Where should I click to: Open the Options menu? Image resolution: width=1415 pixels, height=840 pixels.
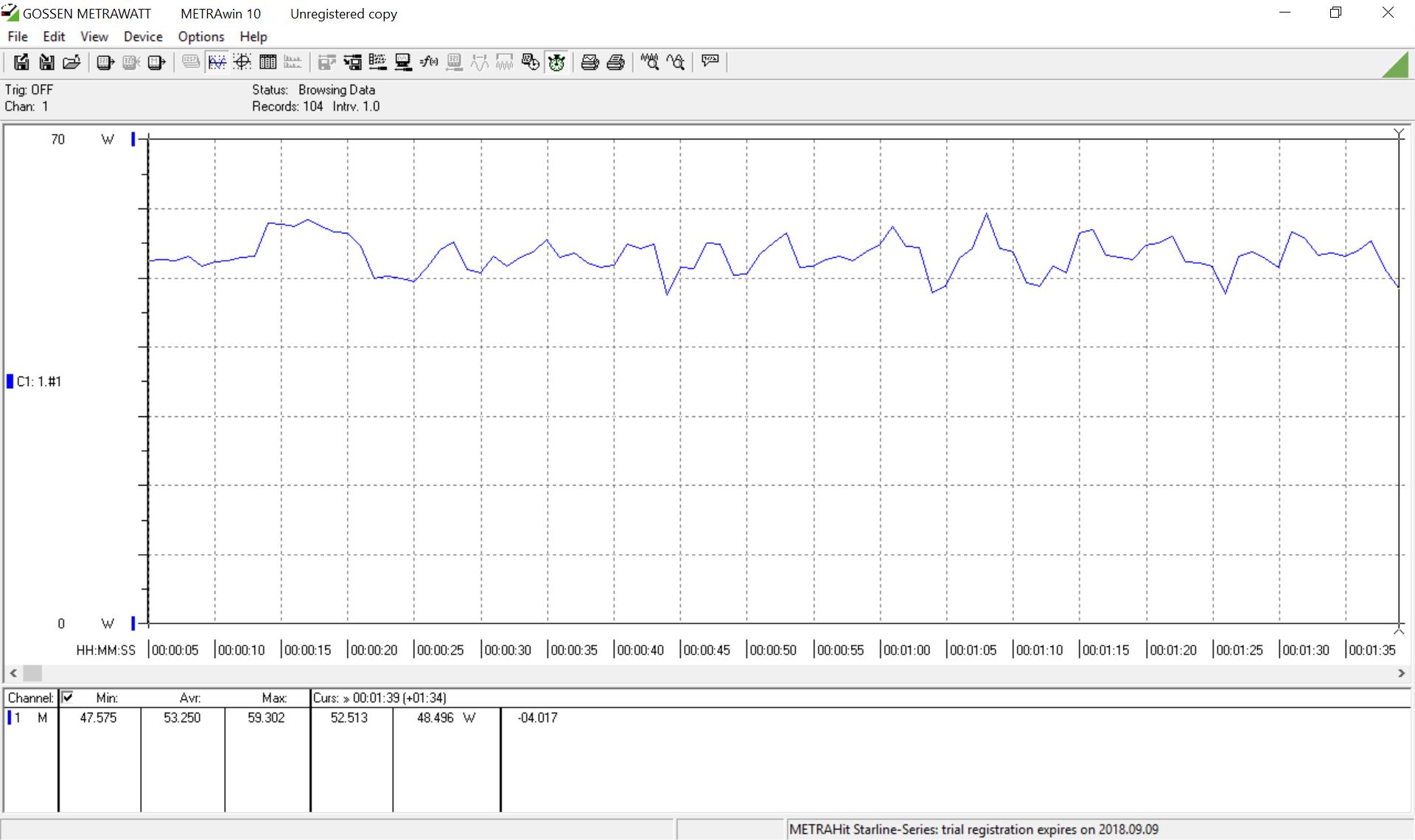[x=200, y=37]
